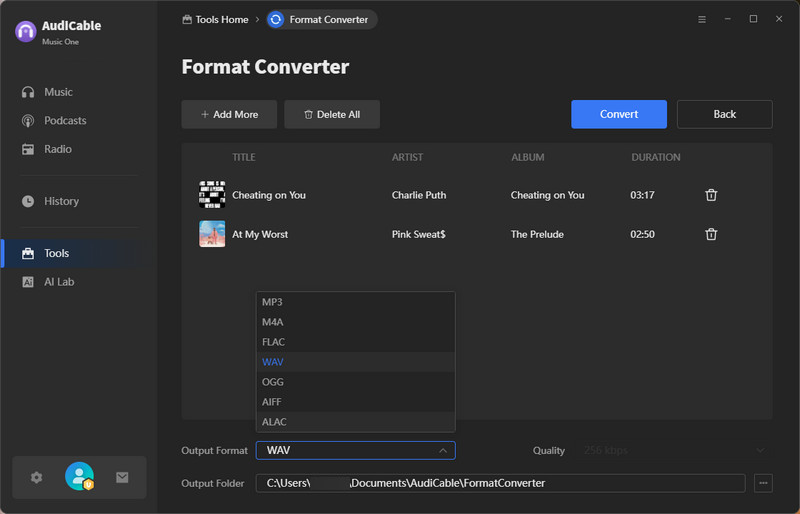Open the Music section headphones icon

tap(28, 92)
